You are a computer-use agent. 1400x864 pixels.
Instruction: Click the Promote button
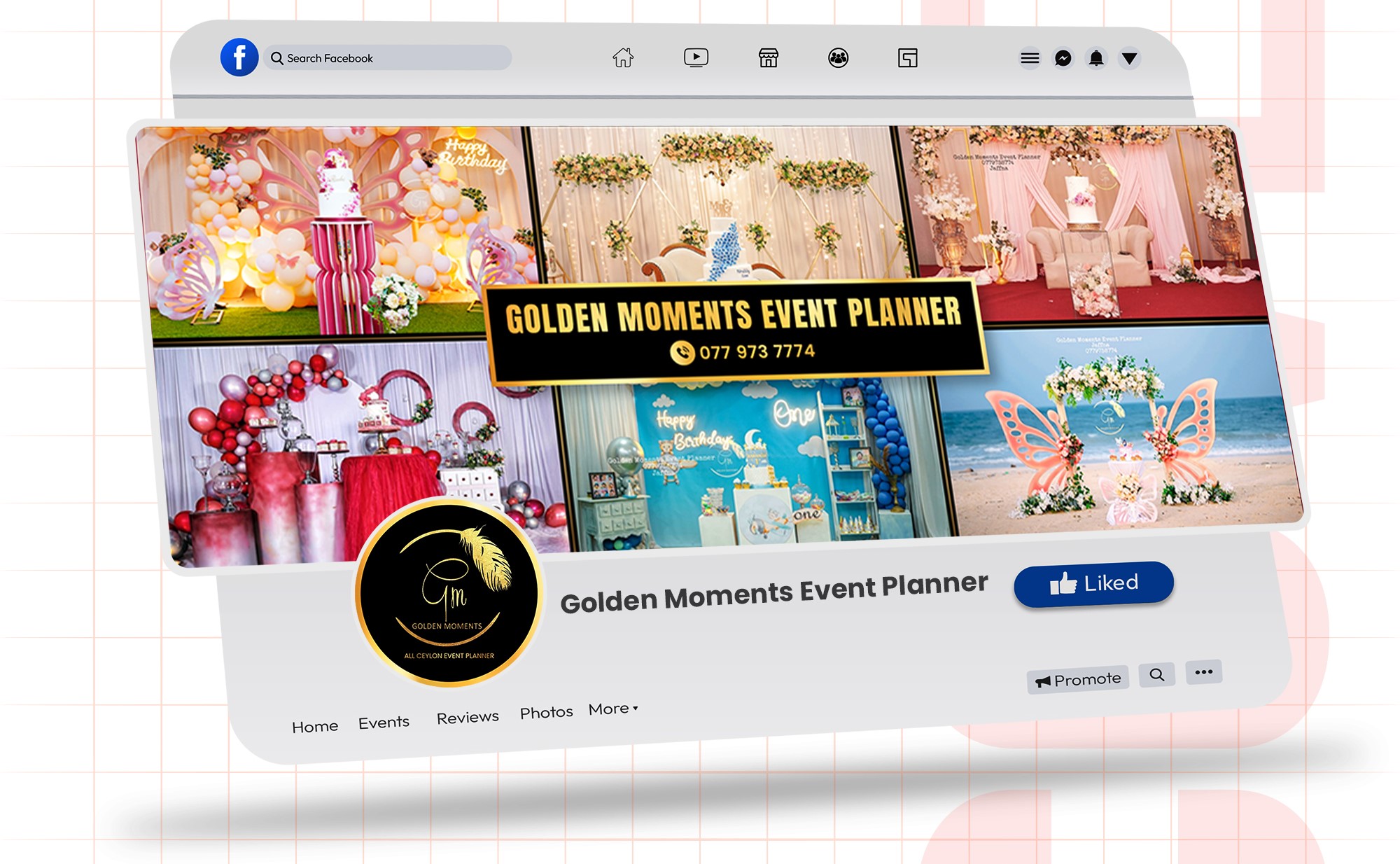[x=1078, y=680]
